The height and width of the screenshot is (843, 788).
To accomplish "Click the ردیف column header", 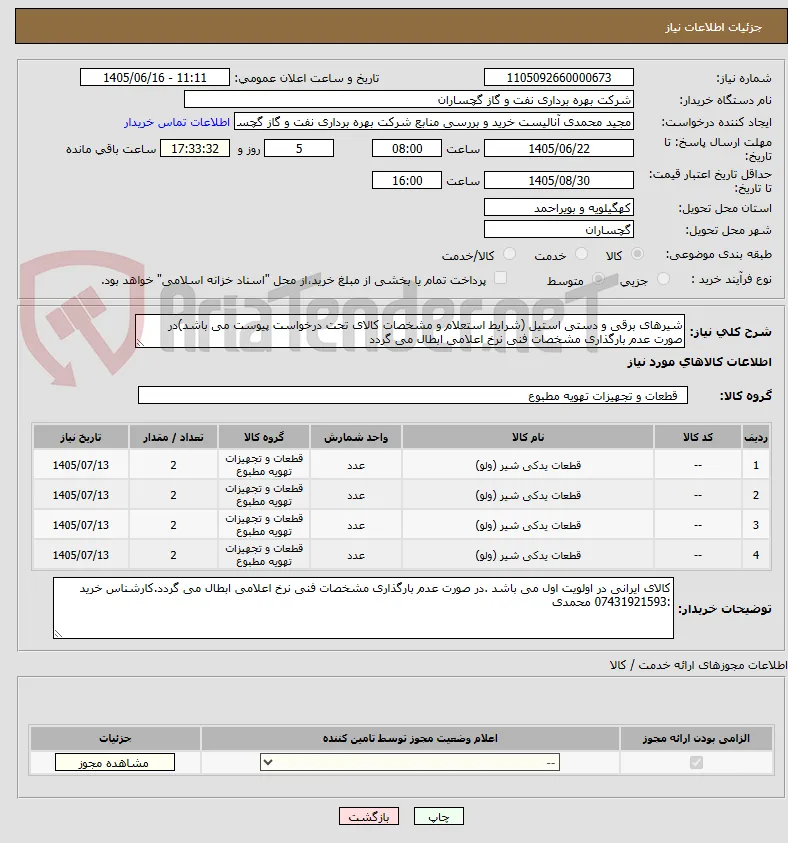I will coord(756,437).
